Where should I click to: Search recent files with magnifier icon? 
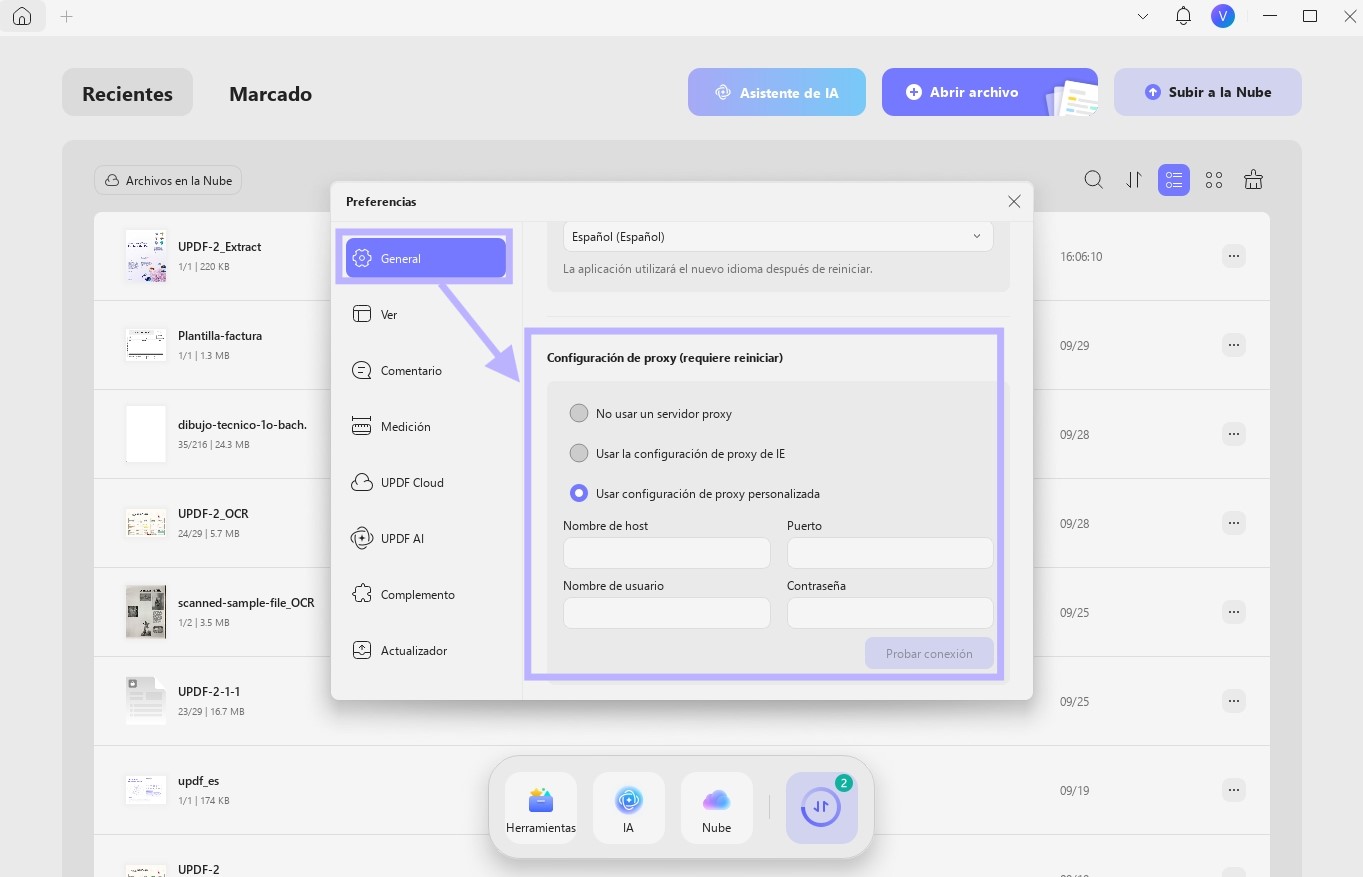(x=1094, y=180)
